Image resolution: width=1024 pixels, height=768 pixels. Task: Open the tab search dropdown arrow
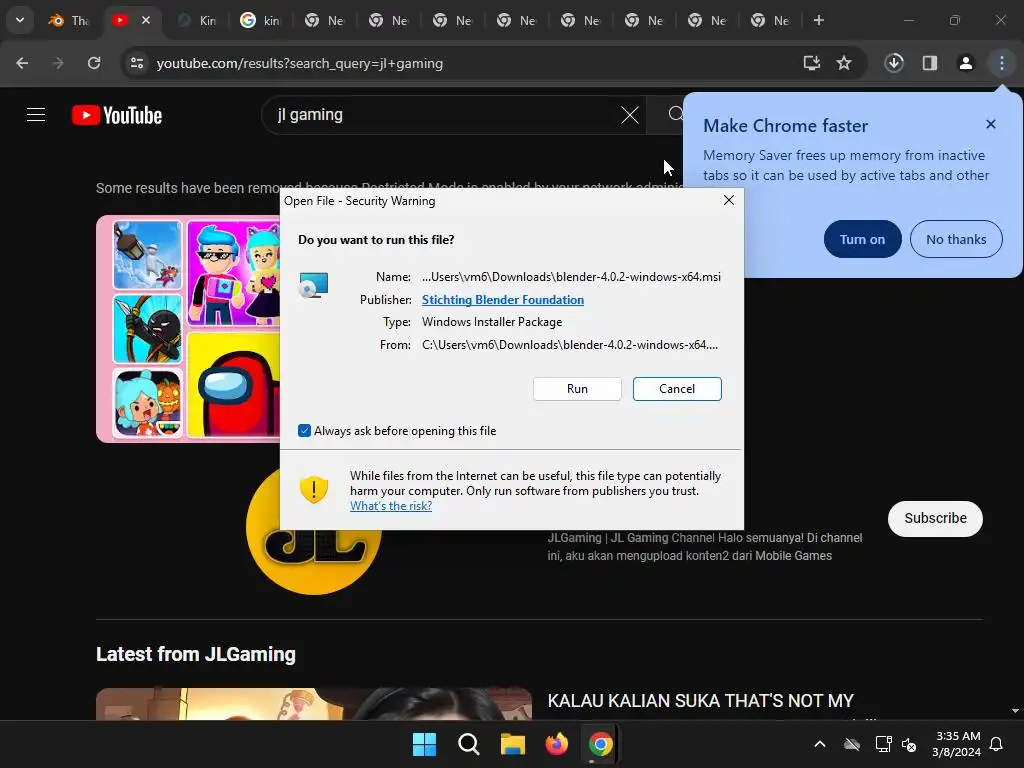tap(20, 20)
